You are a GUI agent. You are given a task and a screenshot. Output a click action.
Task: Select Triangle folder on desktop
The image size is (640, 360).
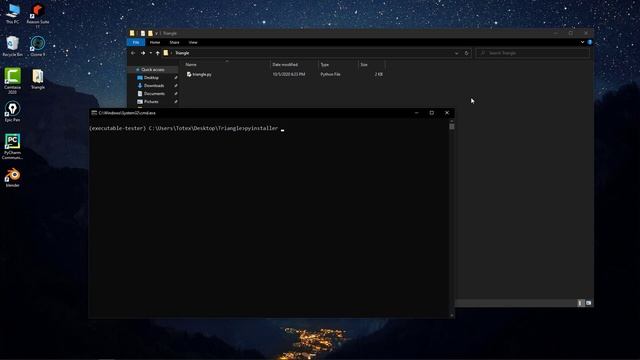click(38, 79)
